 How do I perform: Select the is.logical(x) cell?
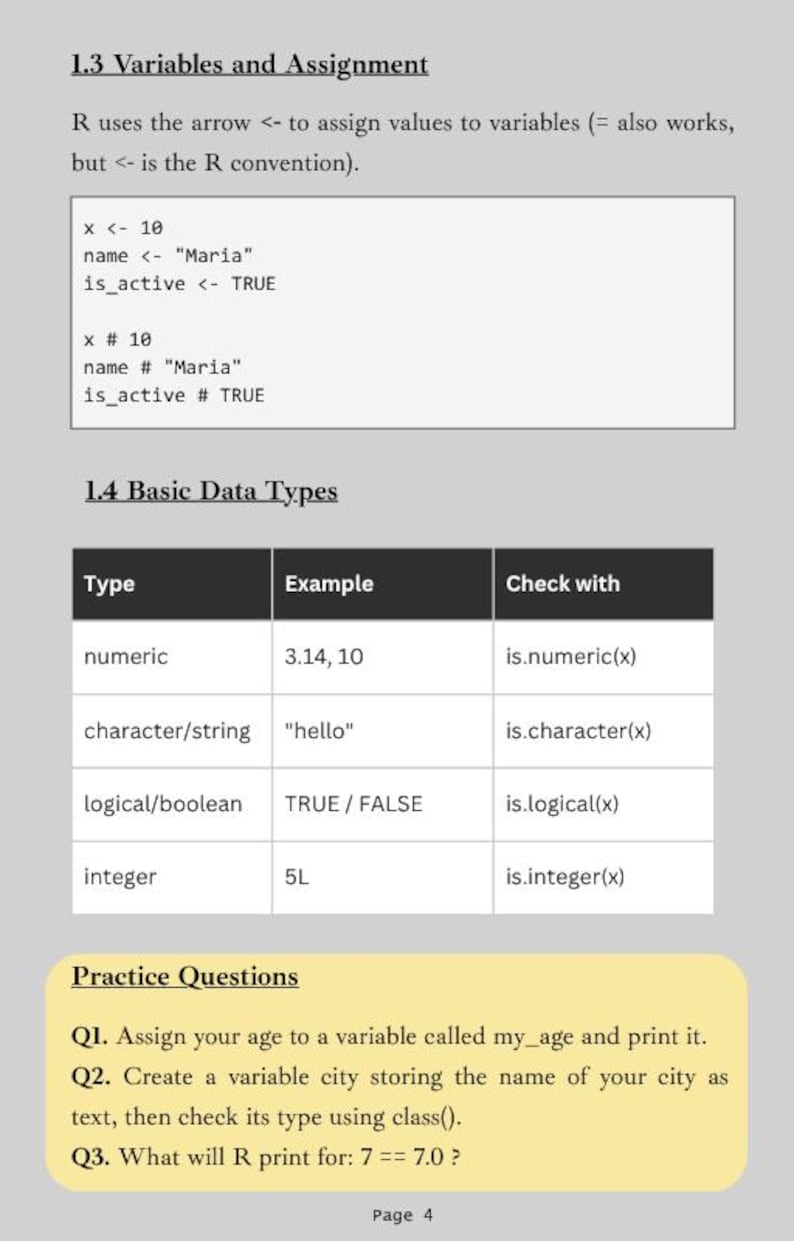[x=603, y=804]
